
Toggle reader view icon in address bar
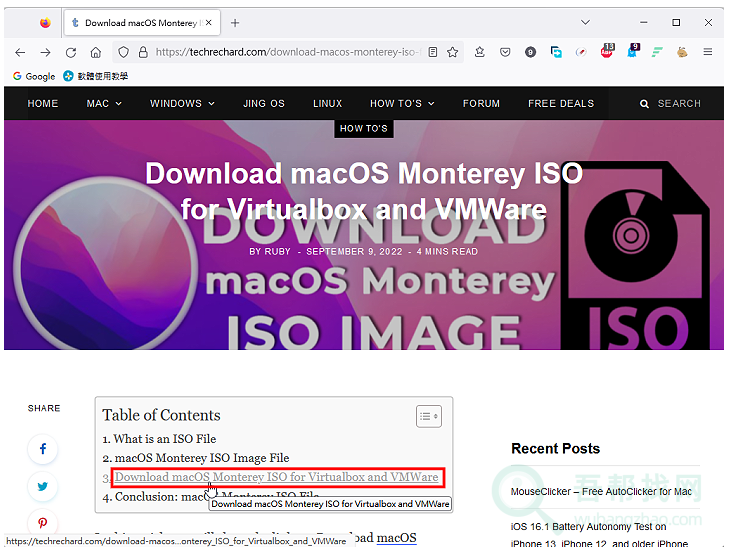[433, 52]
